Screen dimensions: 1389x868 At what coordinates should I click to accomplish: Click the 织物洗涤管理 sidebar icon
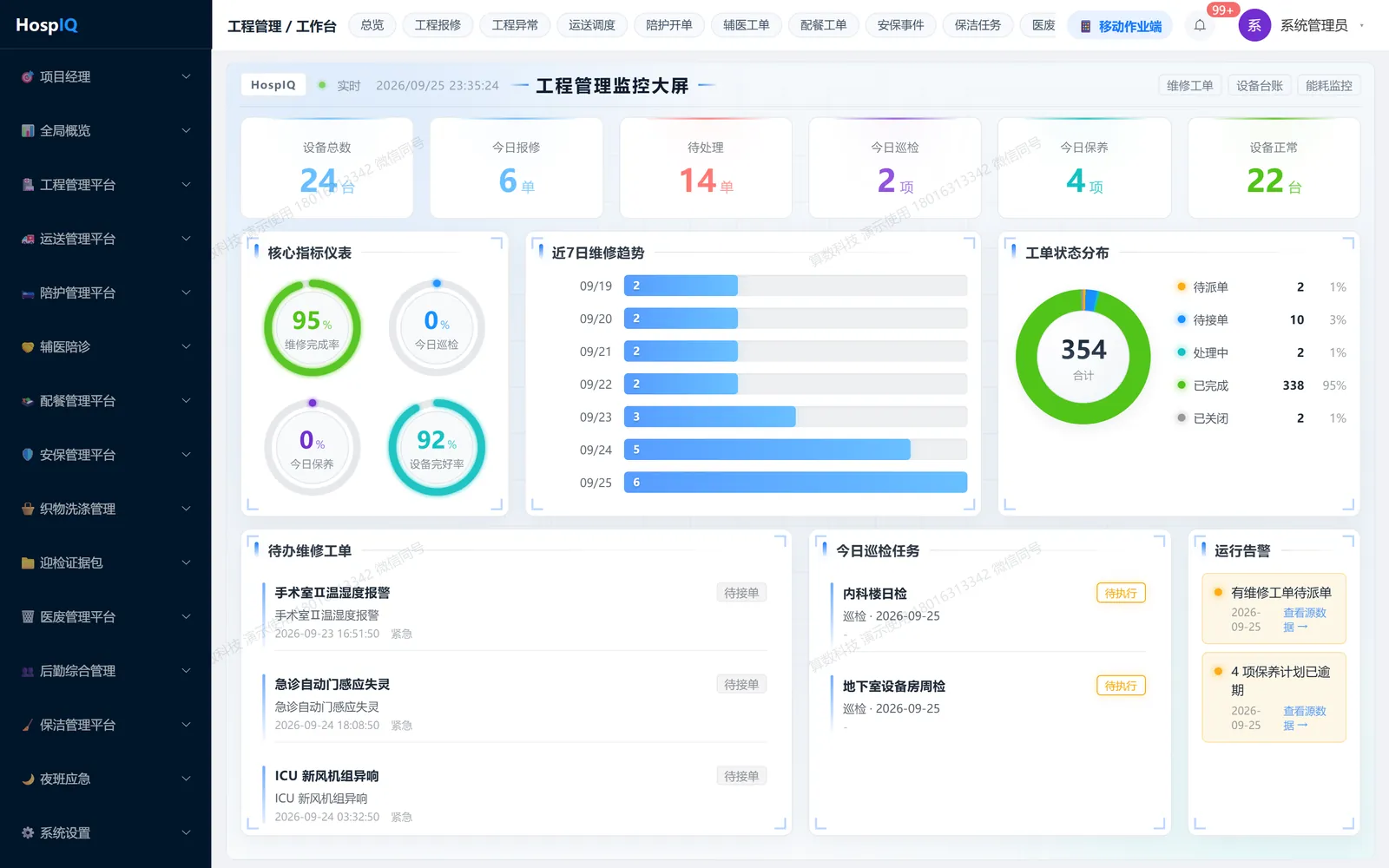pyautogui.click(x=28, y=509)
